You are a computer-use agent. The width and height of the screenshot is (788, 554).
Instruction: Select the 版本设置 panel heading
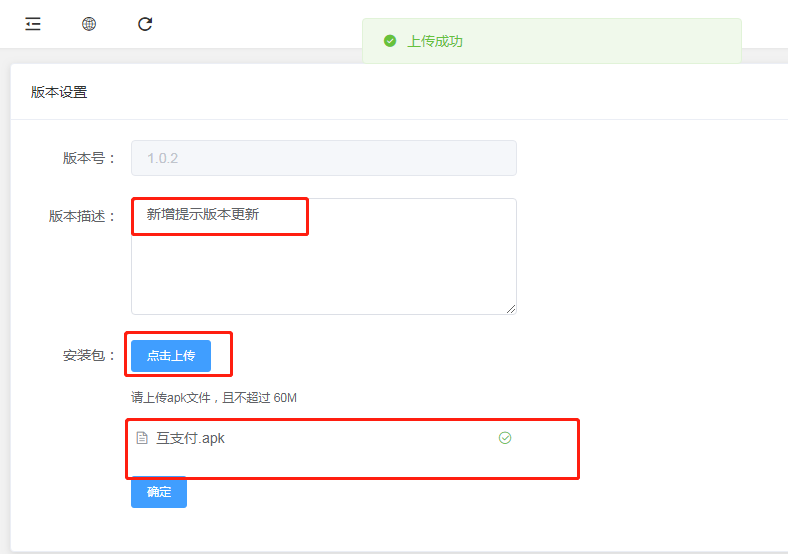point(59,92)
